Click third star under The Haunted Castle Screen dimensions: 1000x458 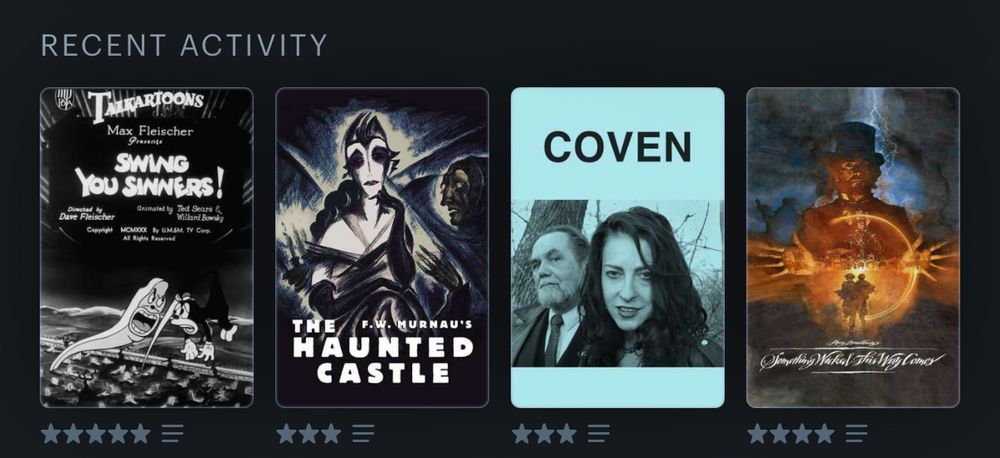pos(331,434)
